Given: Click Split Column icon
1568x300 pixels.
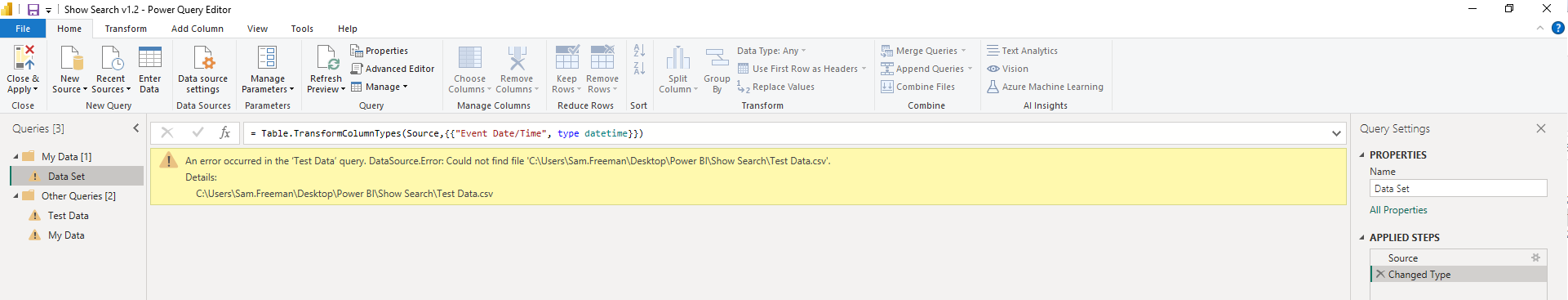Looking at the screenshot, I should click(x=678, y=57).
